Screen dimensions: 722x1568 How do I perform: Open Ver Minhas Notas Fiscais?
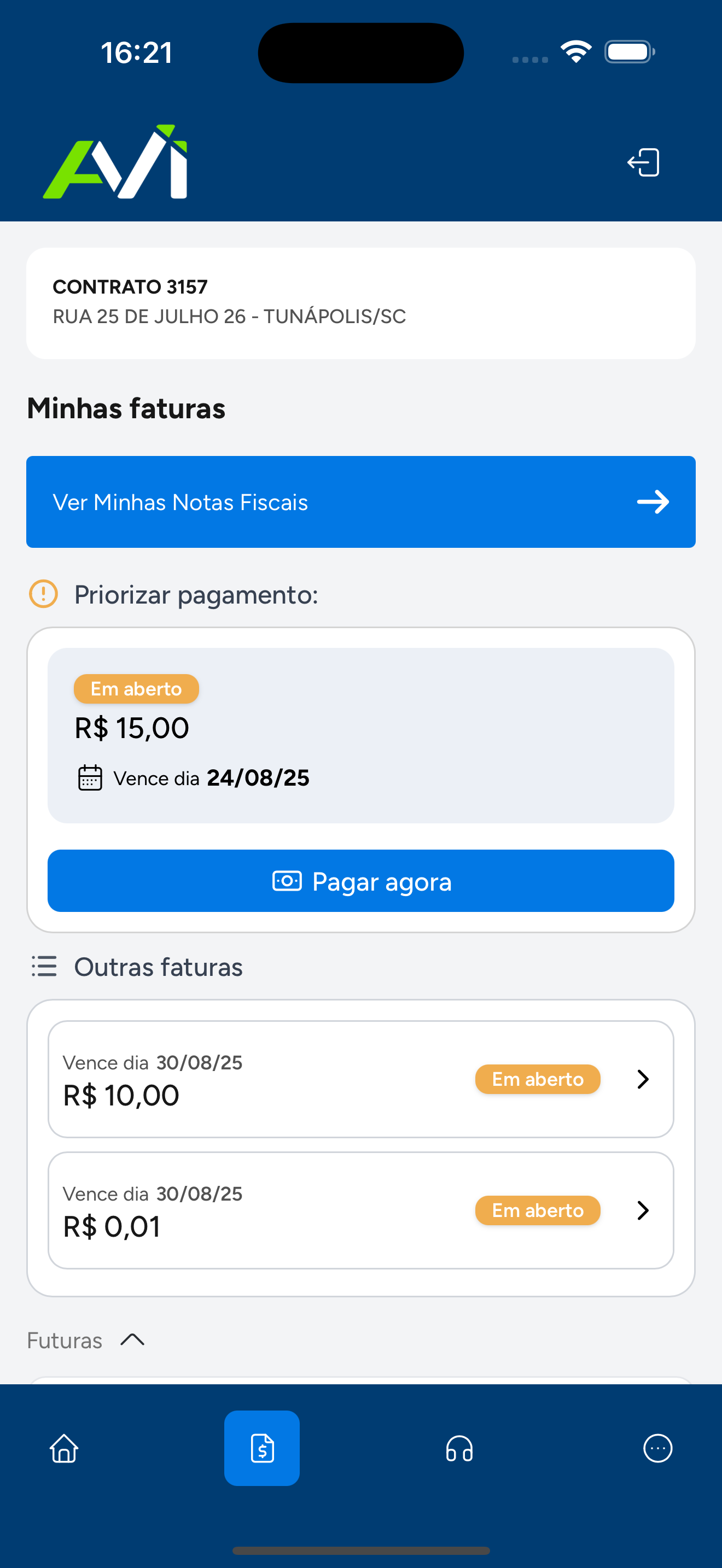point(361,501)
